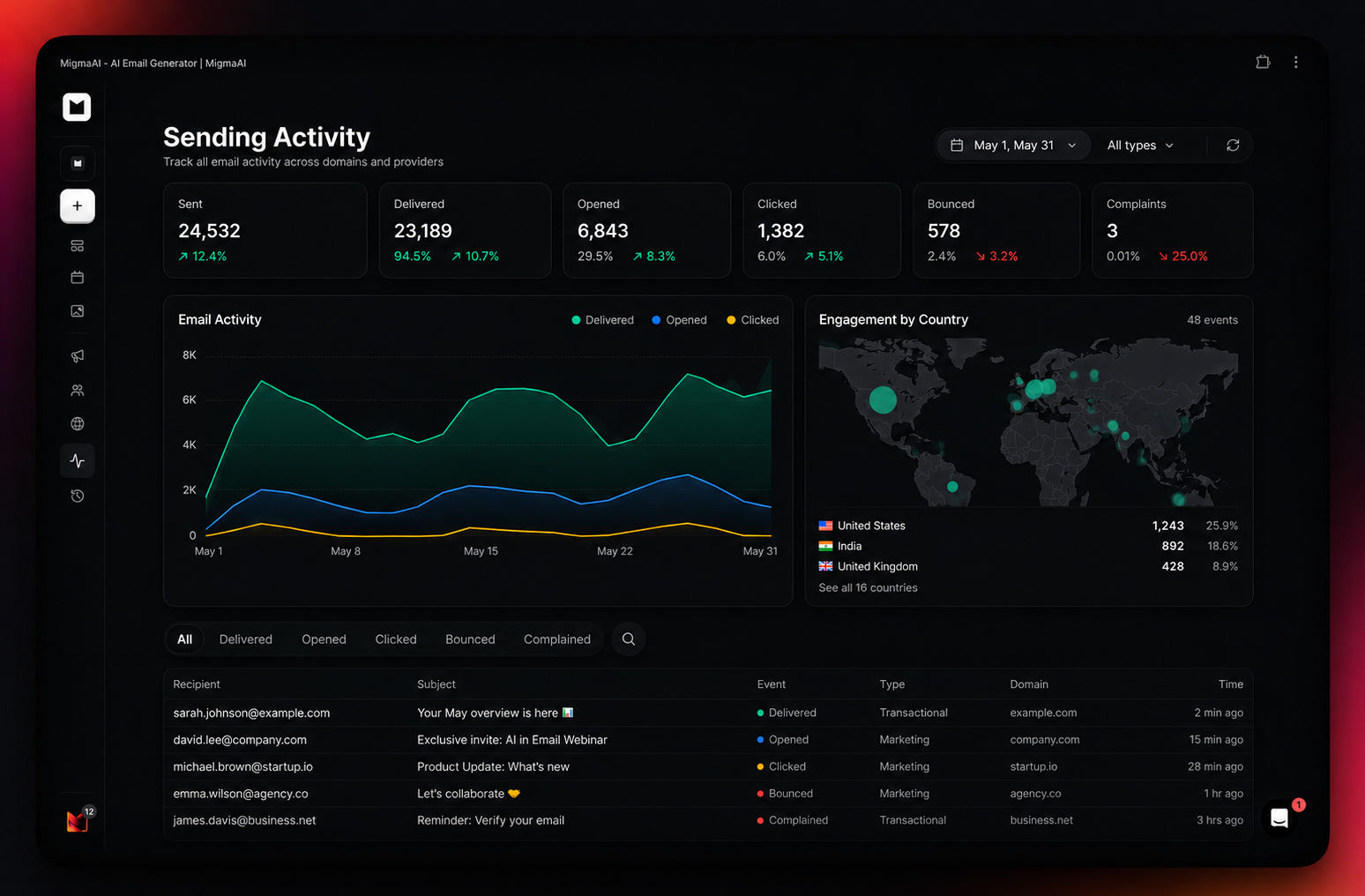Open the inbox icon below the logo

click(x=78, y=163)
